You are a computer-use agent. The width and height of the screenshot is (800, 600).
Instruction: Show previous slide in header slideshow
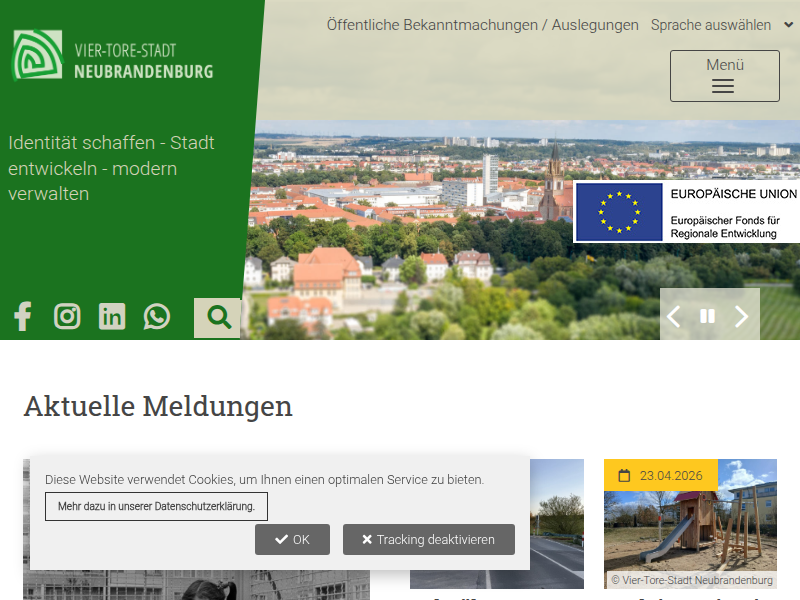pos(674,316)
